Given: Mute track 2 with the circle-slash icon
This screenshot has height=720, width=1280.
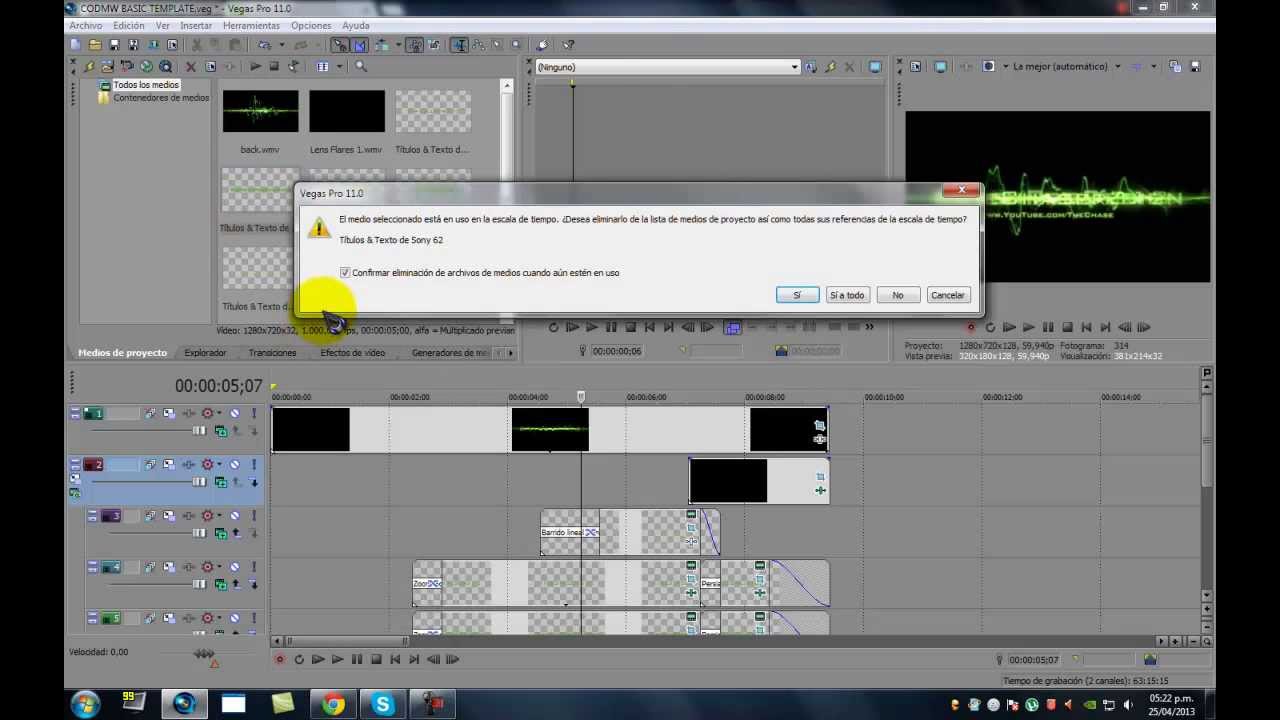Looking at the screenshot, I should 235,464.
